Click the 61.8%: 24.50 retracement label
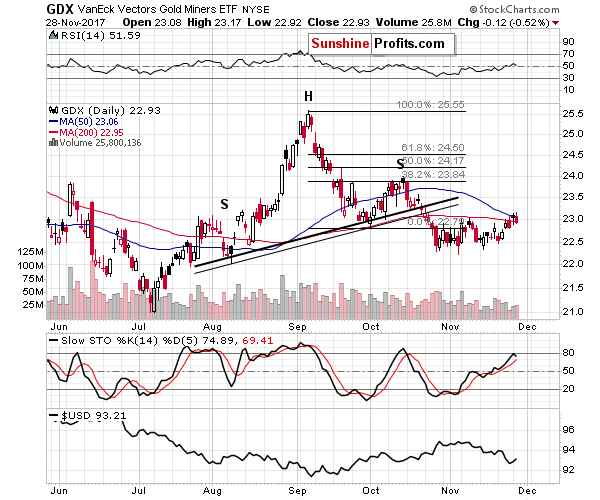 point(433,147)
